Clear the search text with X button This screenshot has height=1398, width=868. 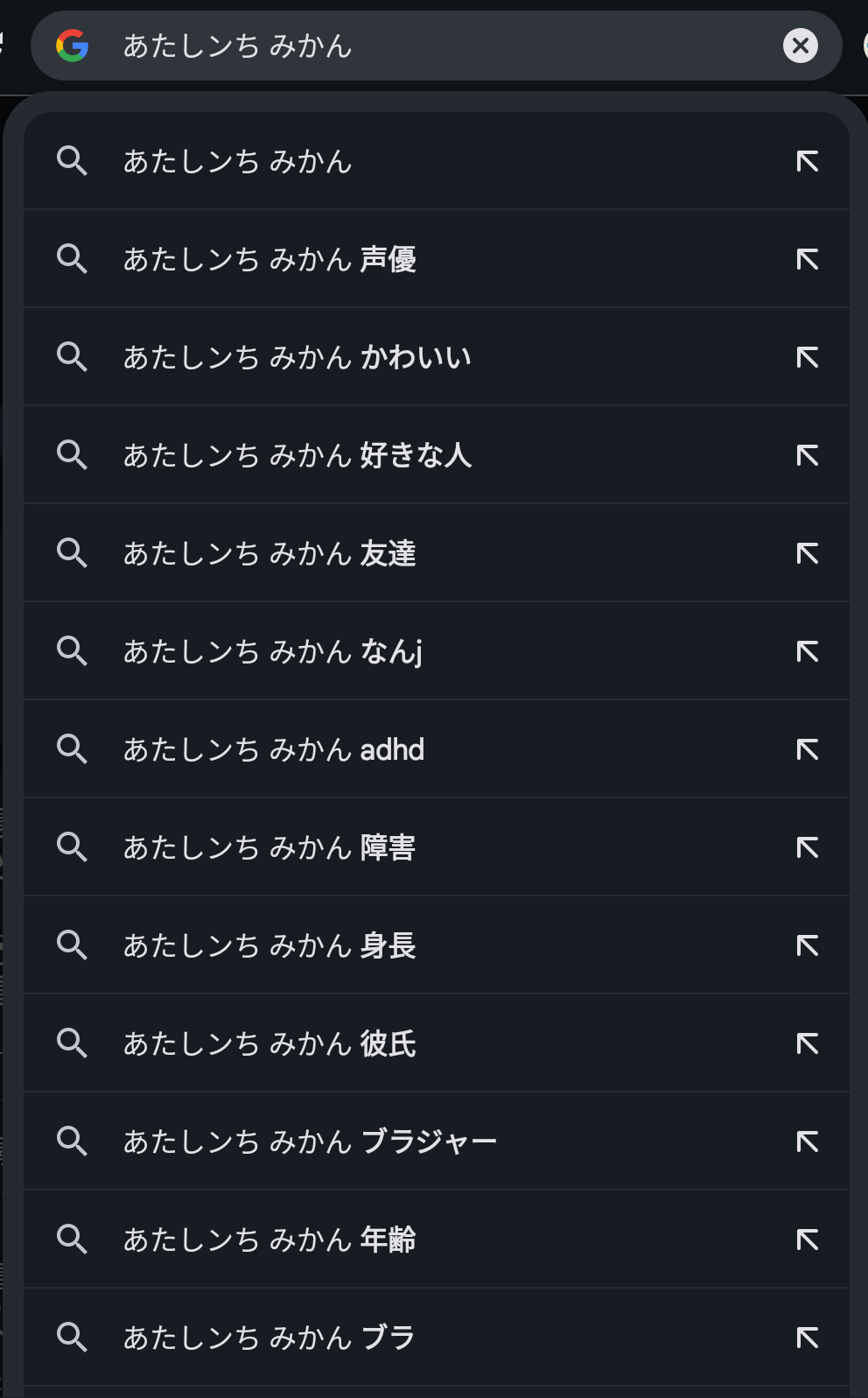tap(800, 46)
